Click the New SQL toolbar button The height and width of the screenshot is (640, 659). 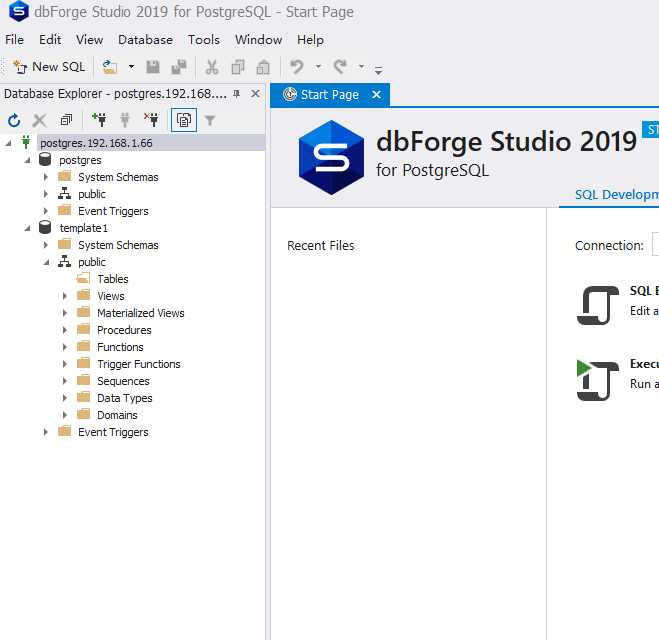point(49,67)
